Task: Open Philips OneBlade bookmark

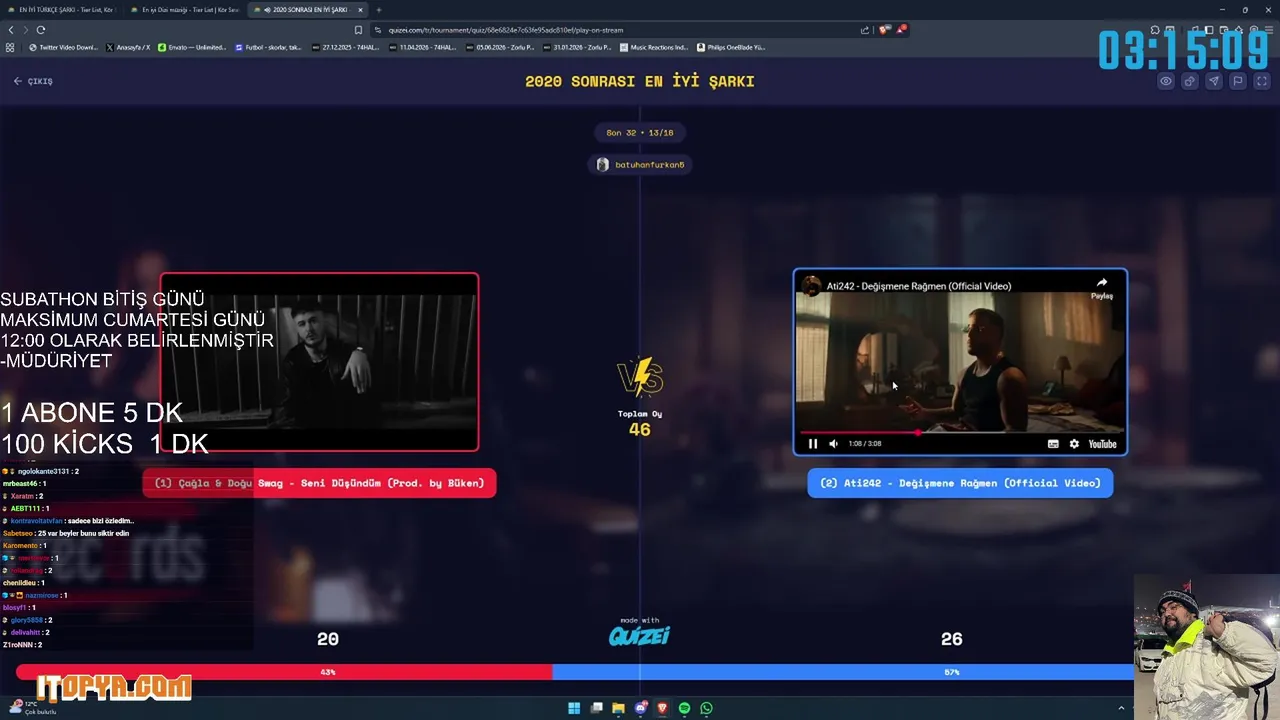Action: 731,47
